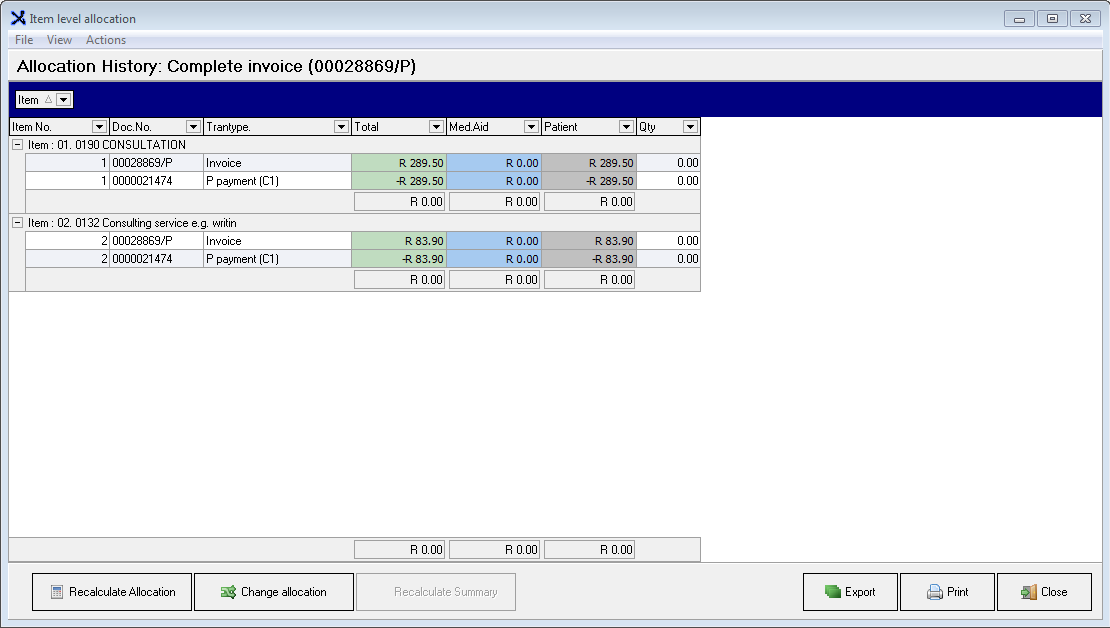Collapse Item 02. 0132 Consulting service group

(x=17, y=223)
